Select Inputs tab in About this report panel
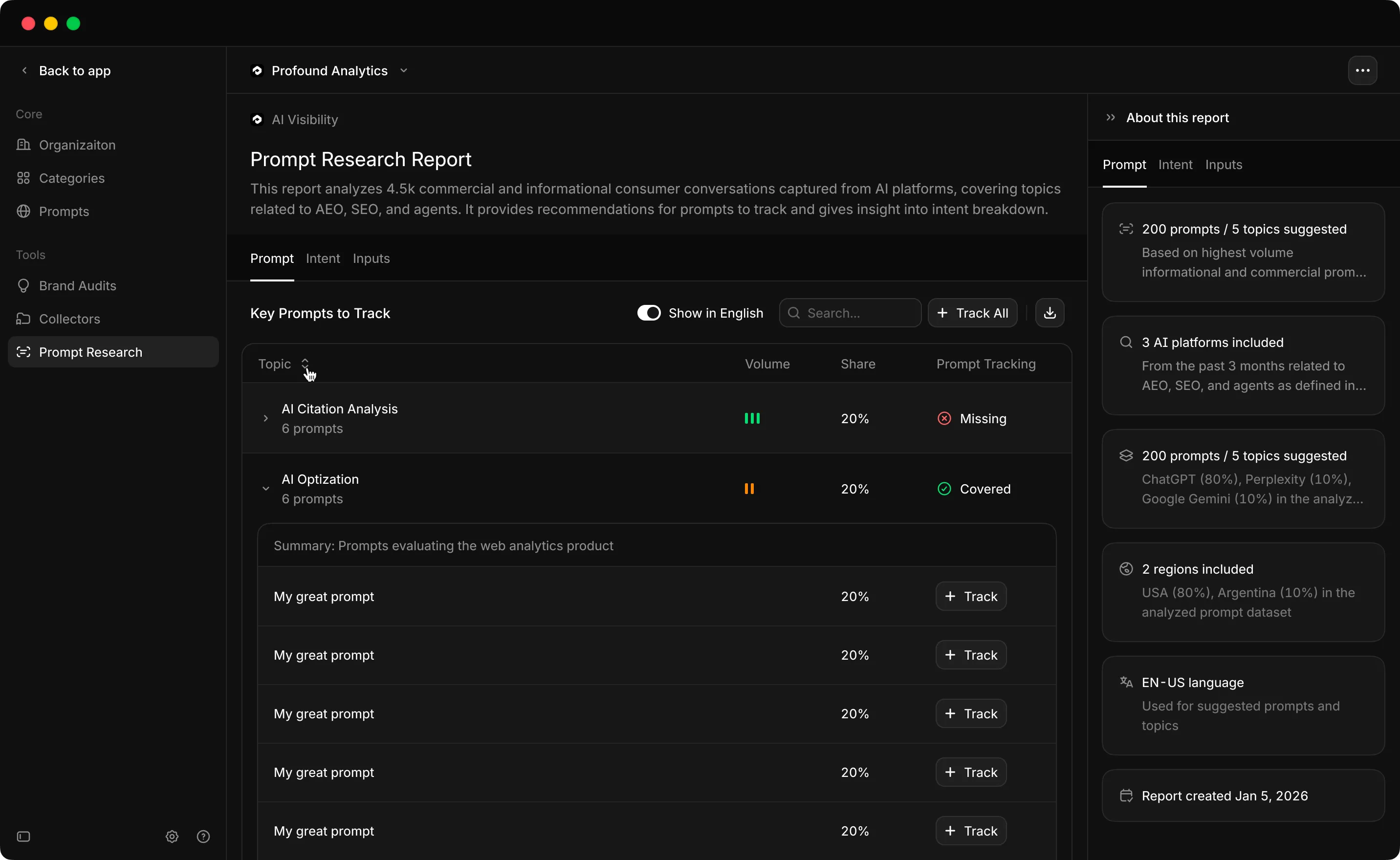 coord(1224,165)
